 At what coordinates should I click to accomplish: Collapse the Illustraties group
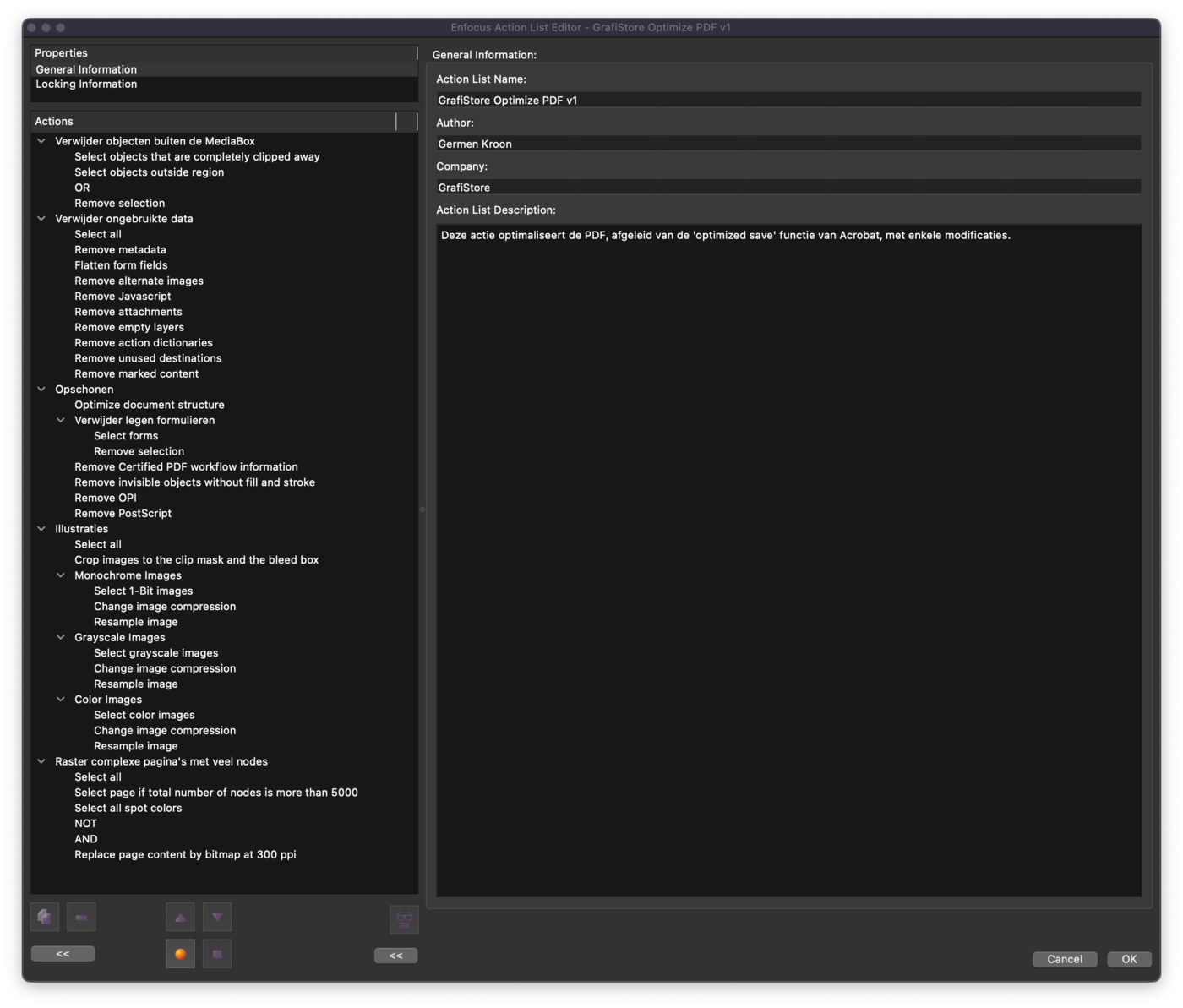point(41,529)
